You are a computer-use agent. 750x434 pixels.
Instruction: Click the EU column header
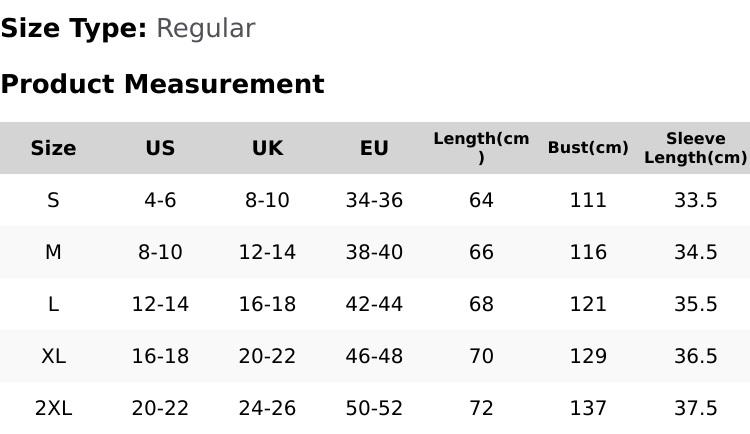374,148
